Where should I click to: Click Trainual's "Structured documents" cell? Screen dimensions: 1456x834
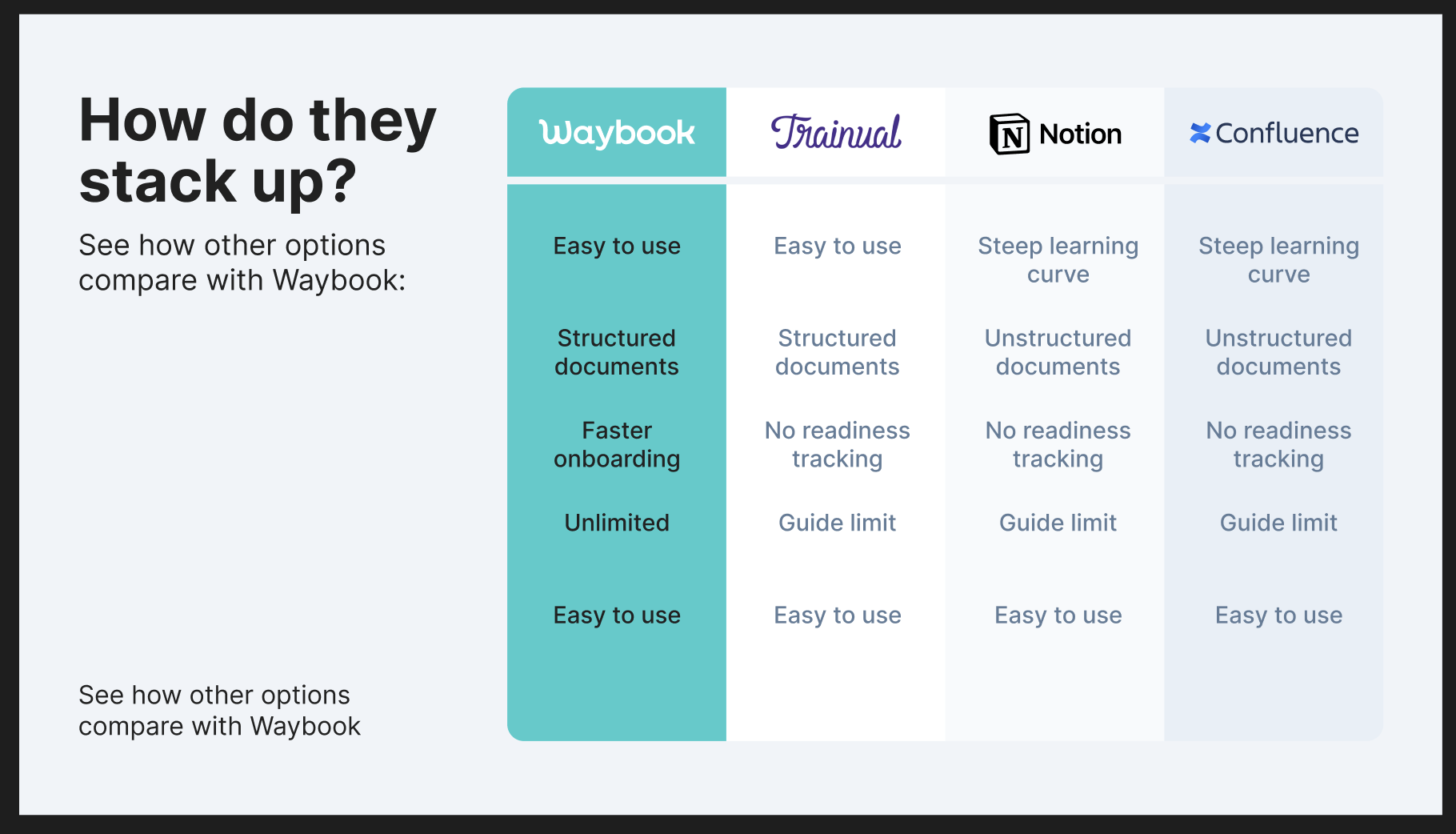837,352
